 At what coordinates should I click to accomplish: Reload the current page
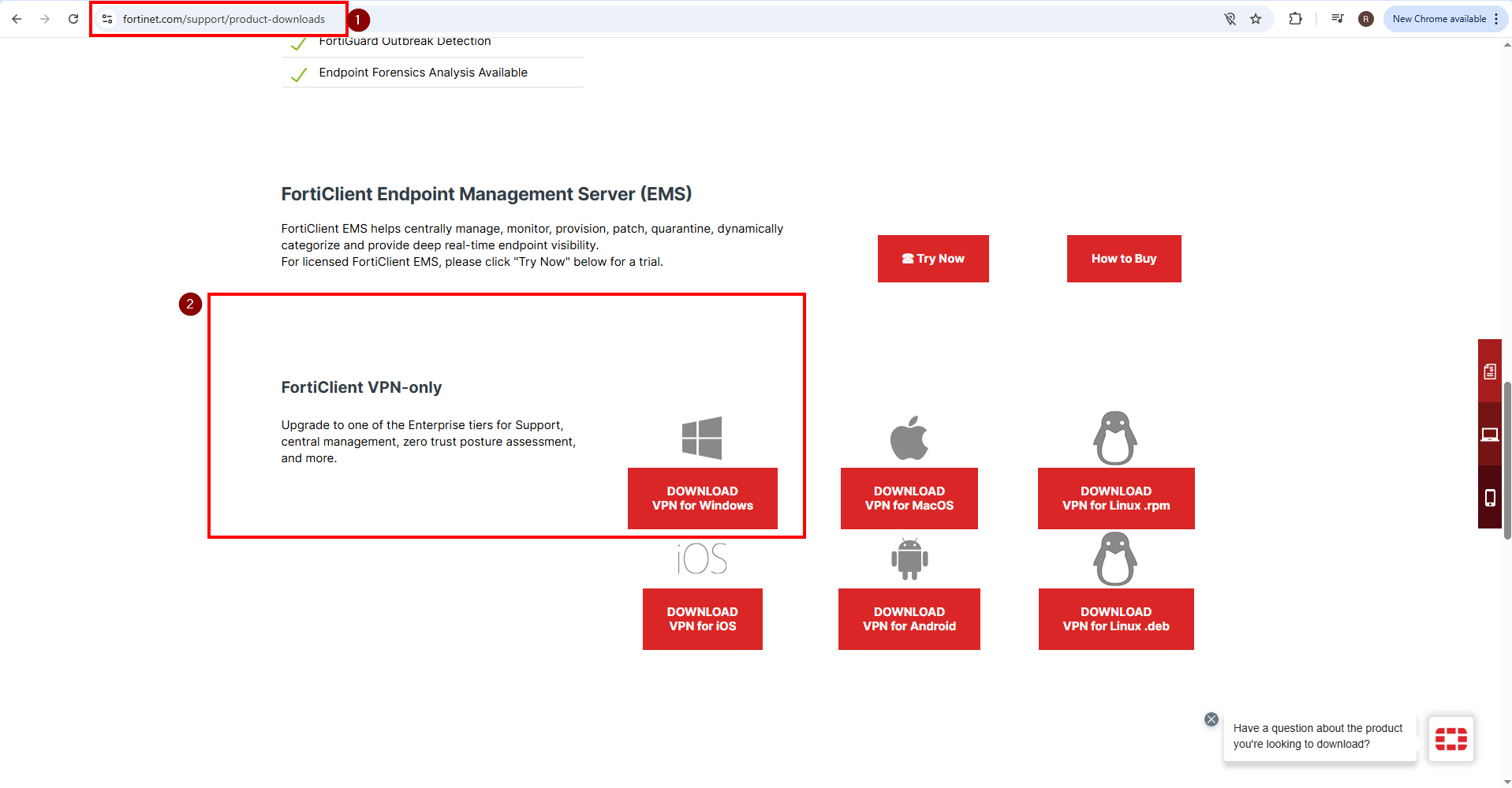click(x=73, y=19)
